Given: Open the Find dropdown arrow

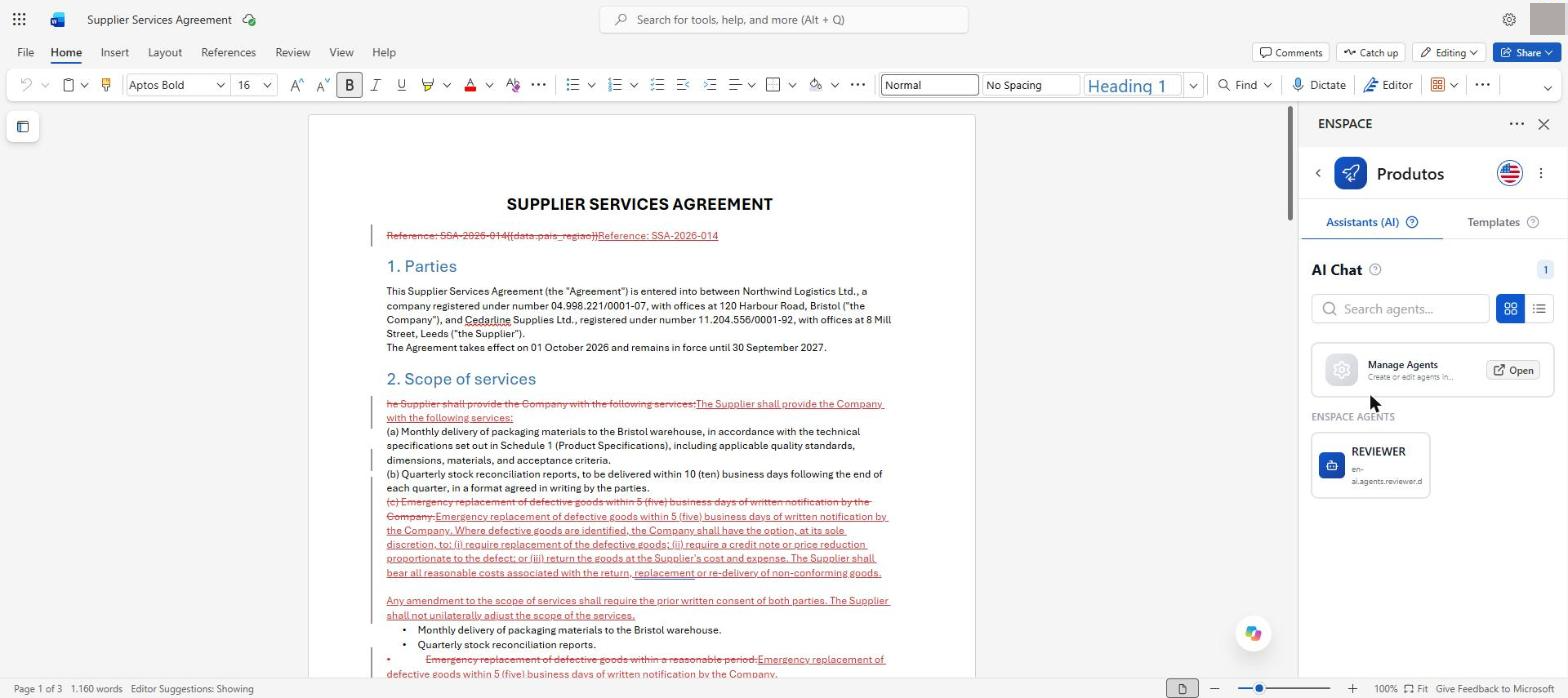Looking at the screenshot, I should (1267, 85).
